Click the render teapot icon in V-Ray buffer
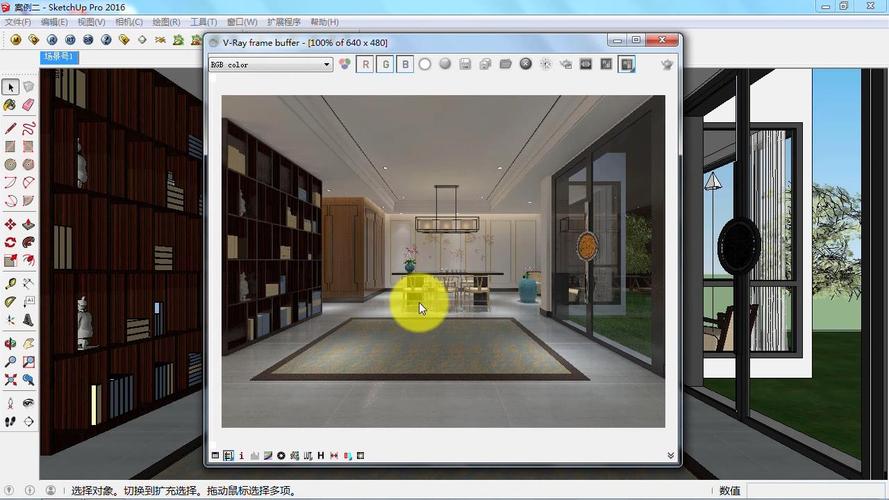This screenshot has width=889, height=500. [667, 64]
